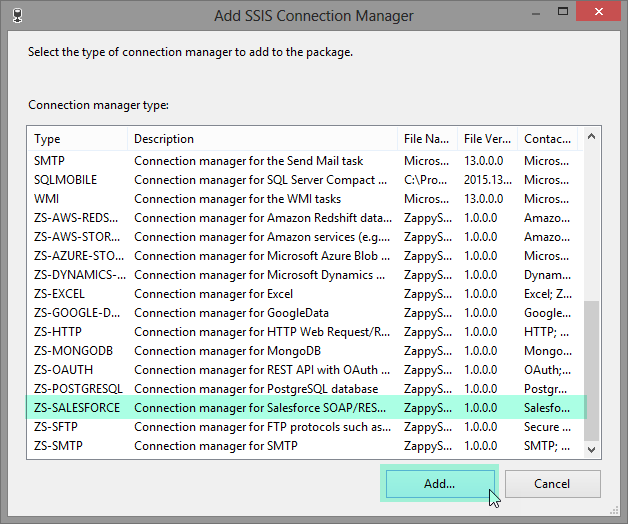Click the vertical scrollbar thumb
Screen dimensions: 628x524
(x=592, y=371)
